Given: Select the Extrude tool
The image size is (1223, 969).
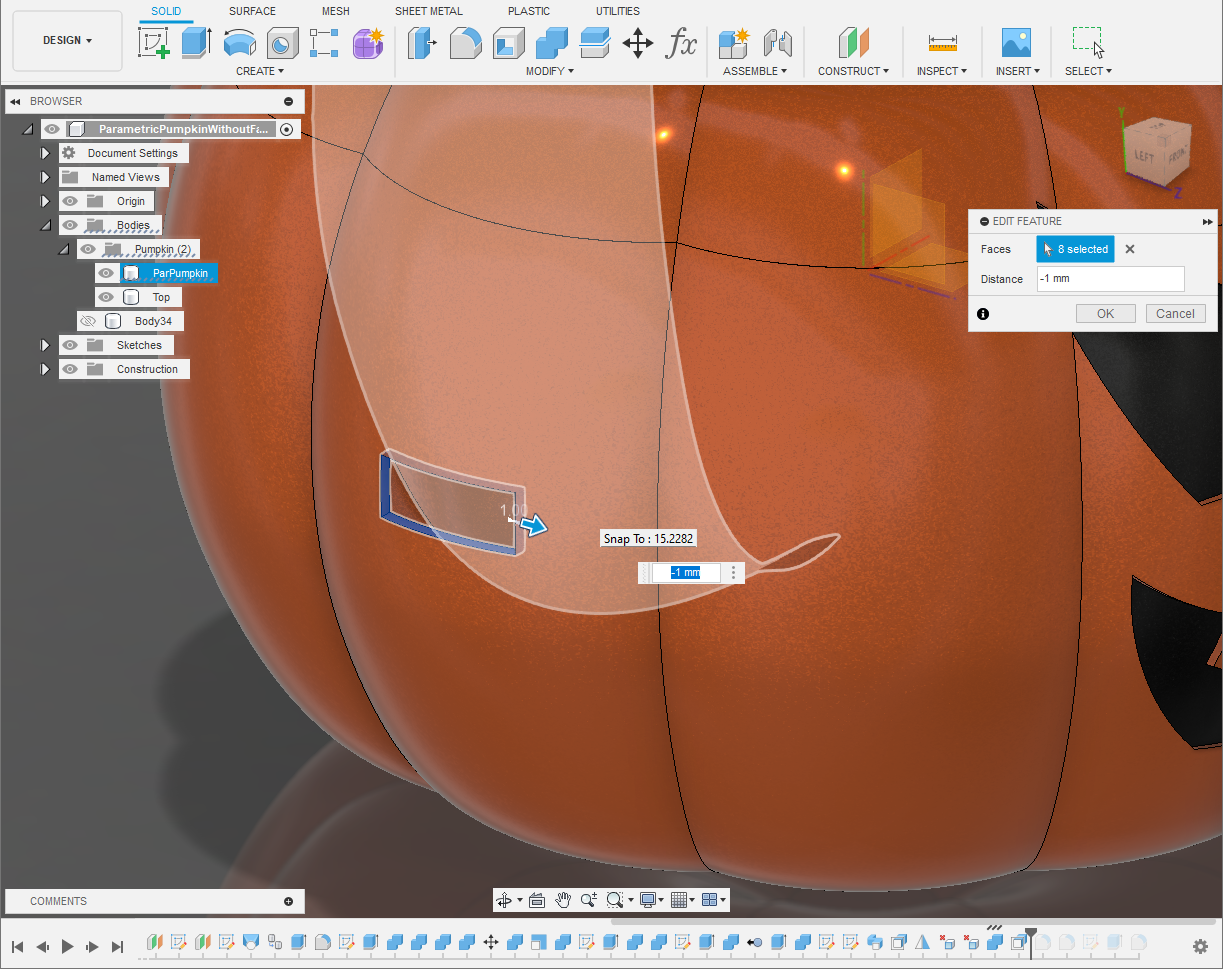Looking at the screenshot, I should tap(196, 43).
